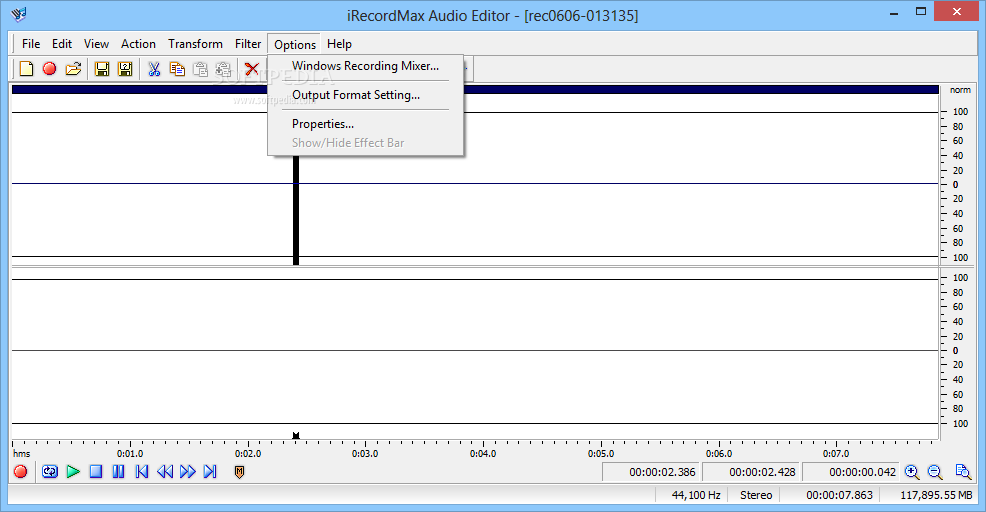Click the hms label on the time ruler
This screenshot has width=986, height=512.
(x=21, y=454)
